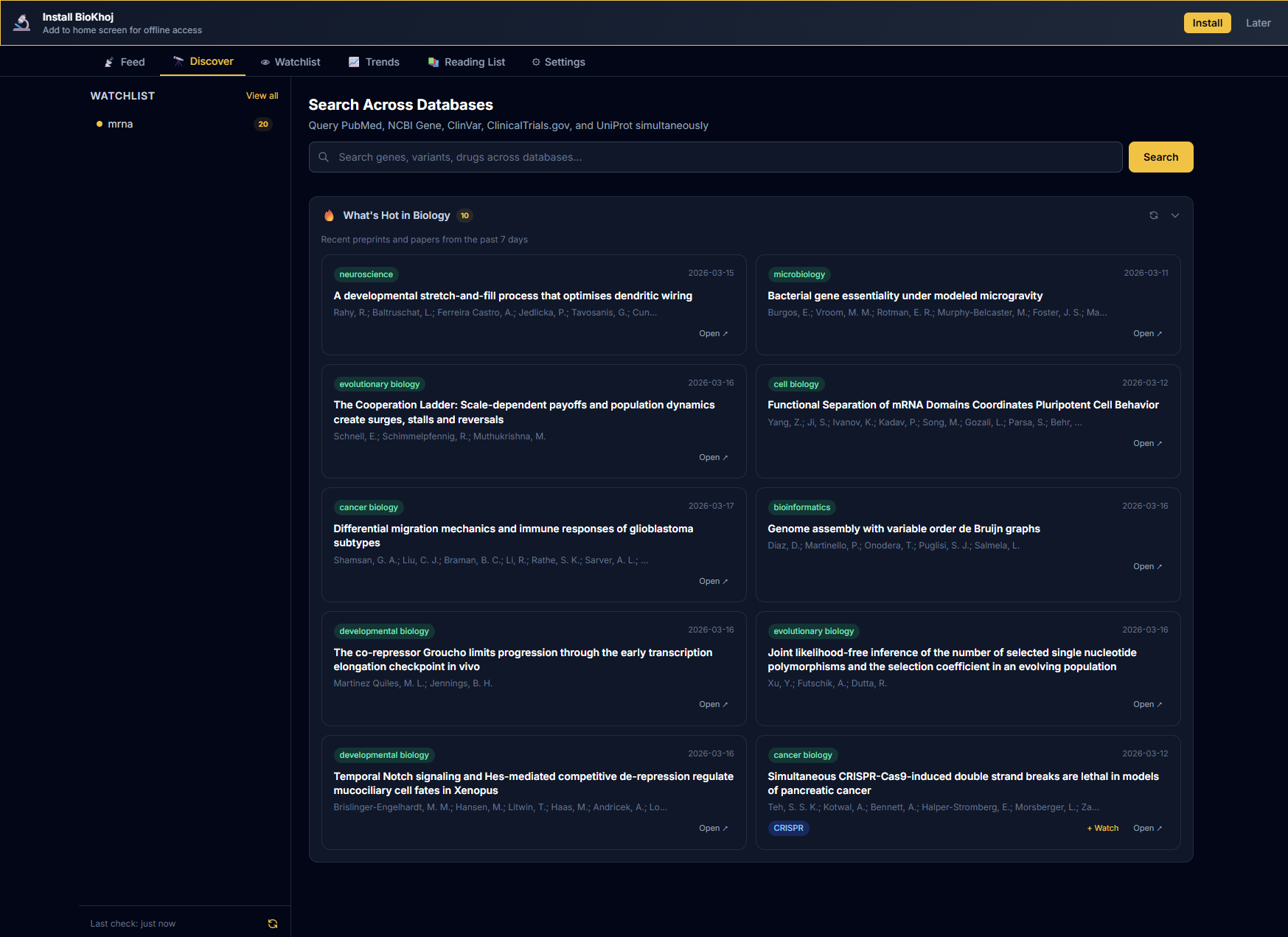Select the eye icon on the Watchlist nav item
This screenshot has width=1288, height=937.
tap(265, 62)
